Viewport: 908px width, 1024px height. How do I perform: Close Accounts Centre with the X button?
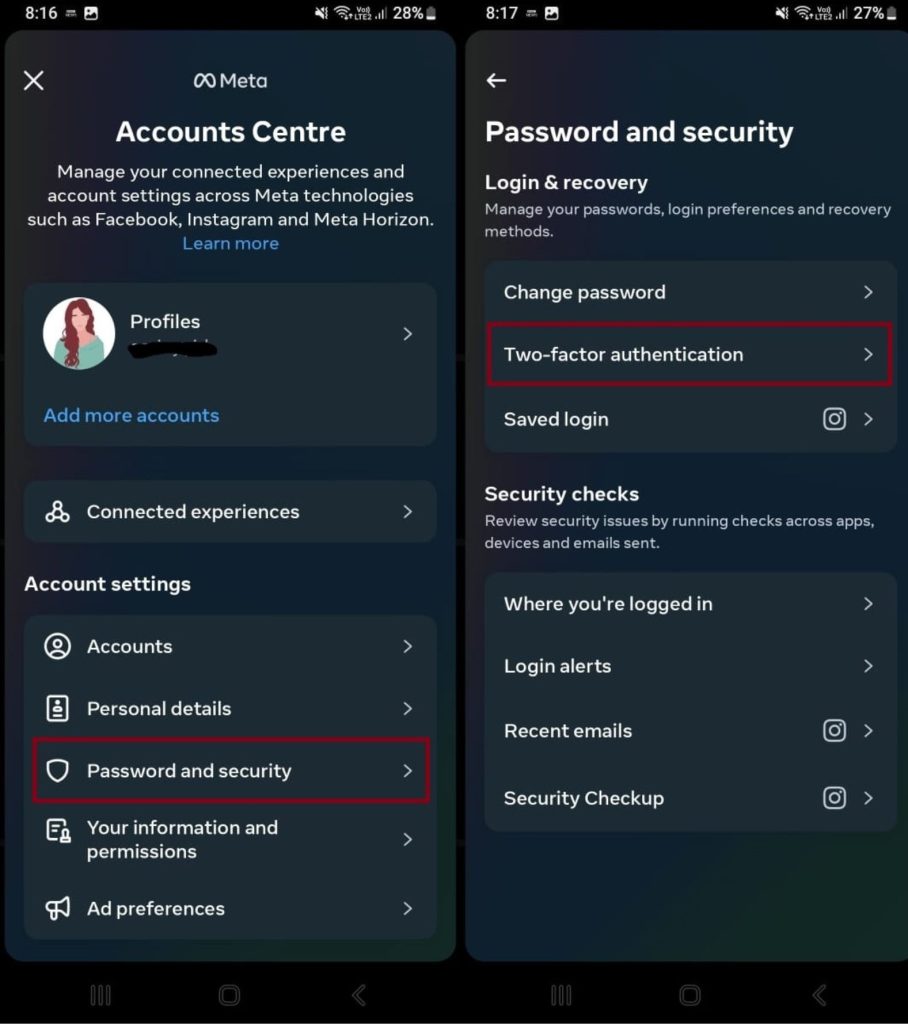(33, 81)
